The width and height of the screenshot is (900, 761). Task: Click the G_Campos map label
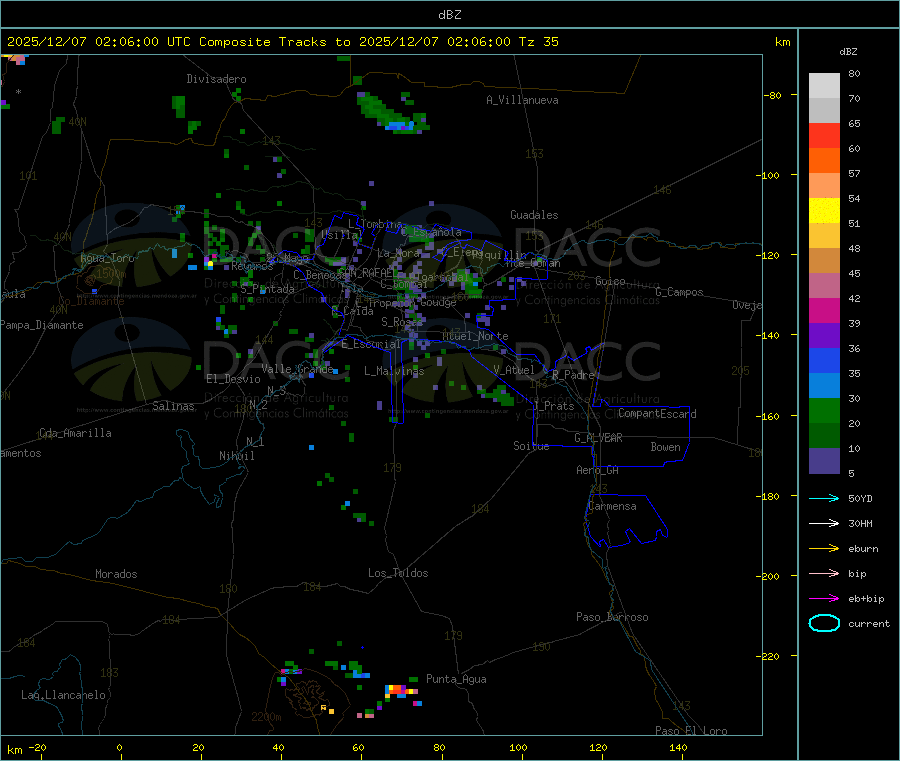(x=680, y=292)
